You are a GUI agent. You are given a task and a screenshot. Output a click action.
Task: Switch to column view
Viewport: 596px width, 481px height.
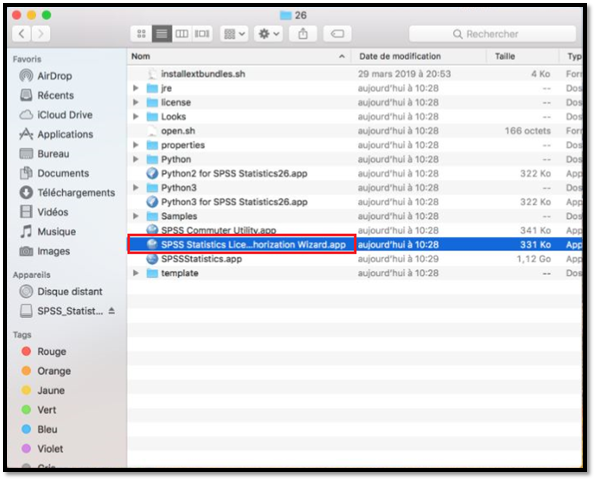(182, 34)
